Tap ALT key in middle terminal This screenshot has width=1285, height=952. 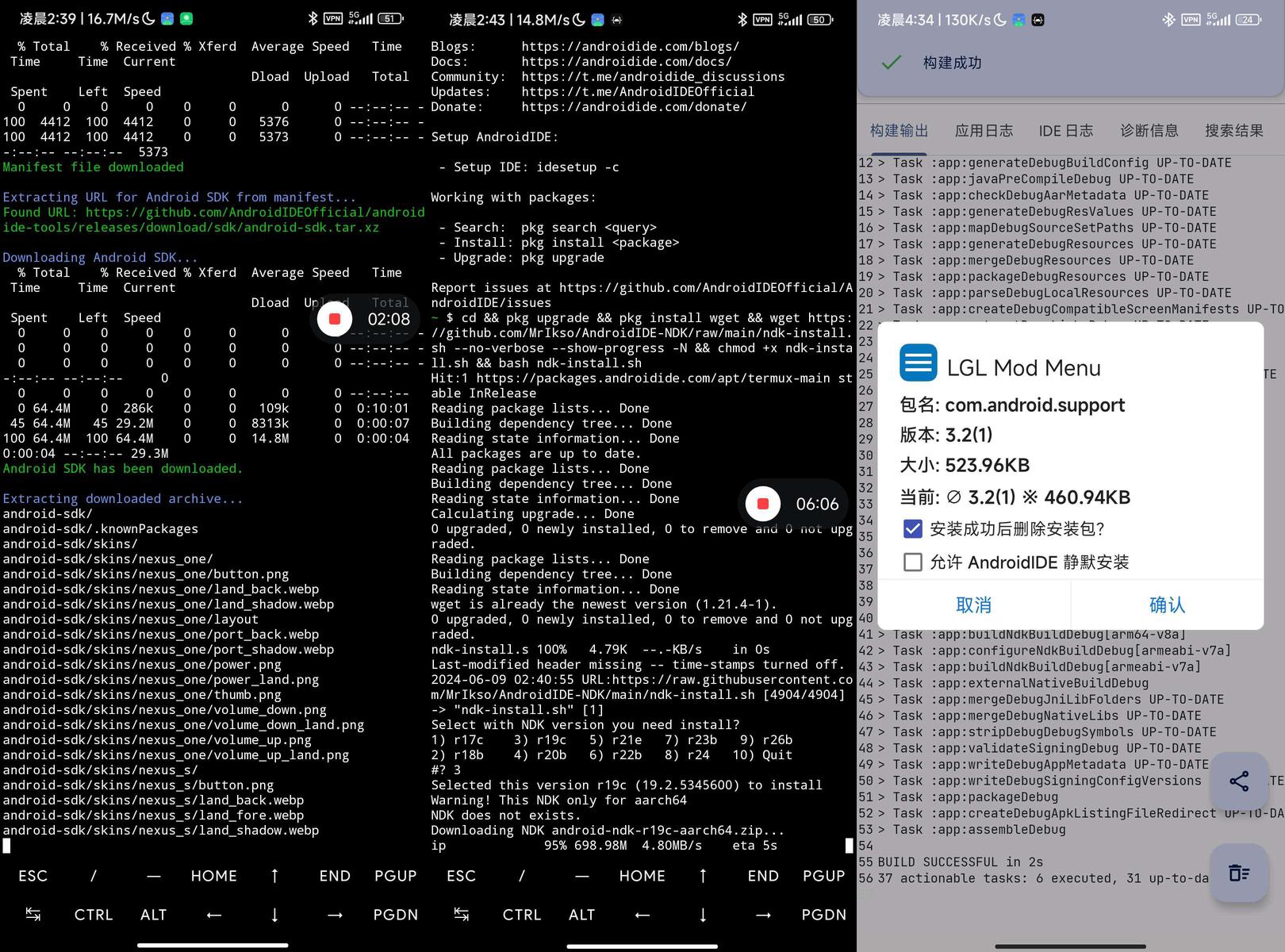click(582, 915)
